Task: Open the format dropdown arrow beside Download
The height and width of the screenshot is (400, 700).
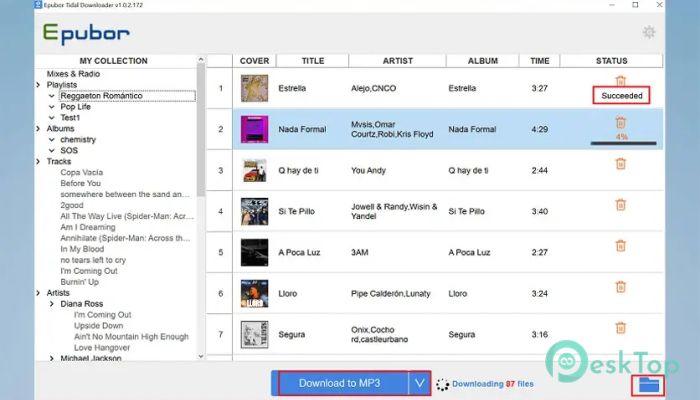Action: (x=419, y=383)
